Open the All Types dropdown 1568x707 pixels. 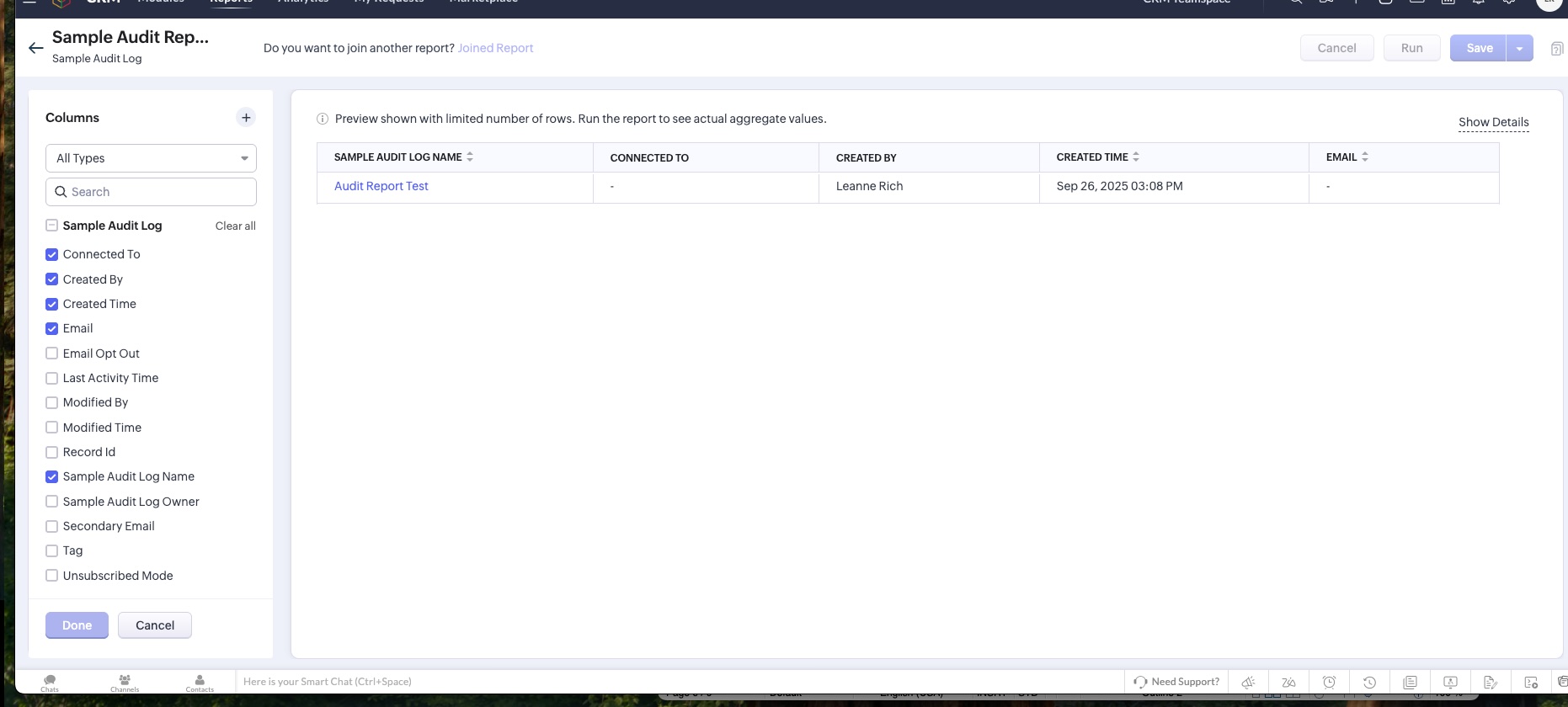pos(151,158)
